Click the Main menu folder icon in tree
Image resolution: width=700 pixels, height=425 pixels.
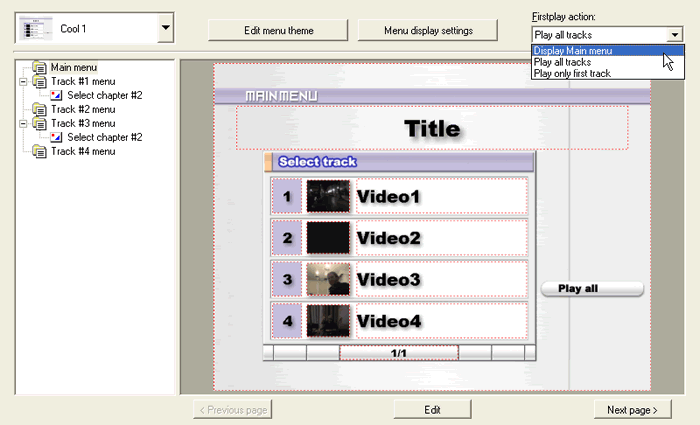coord(39,67)
